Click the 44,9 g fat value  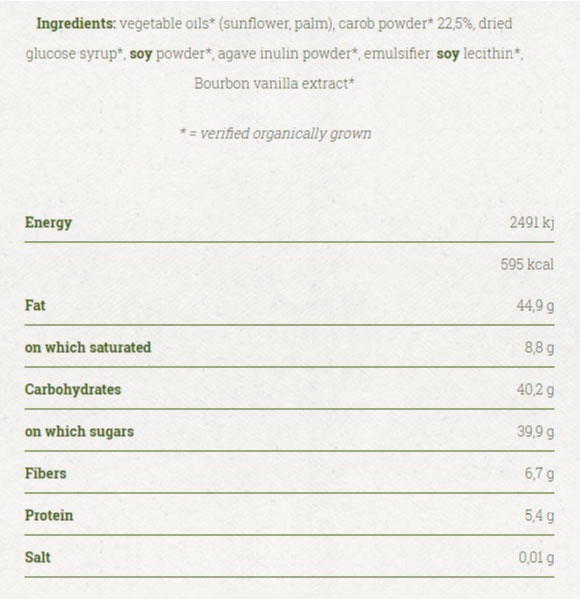[535, 306]
